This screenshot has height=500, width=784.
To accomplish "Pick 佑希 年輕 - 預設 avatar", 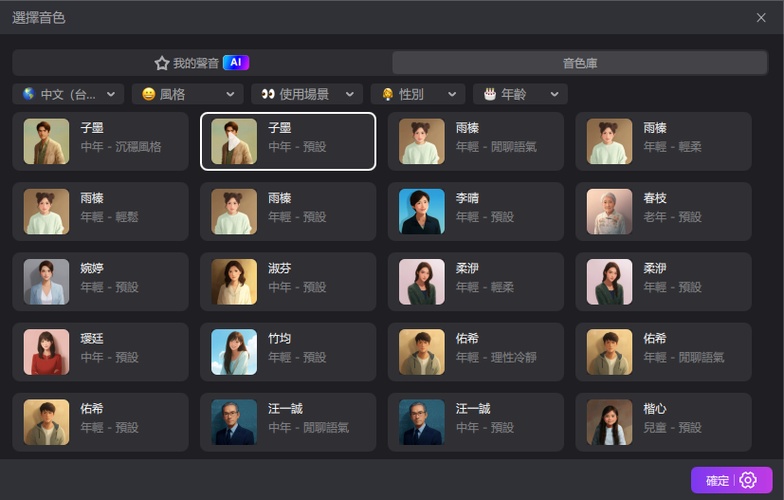I will click(x=46, y=422).
